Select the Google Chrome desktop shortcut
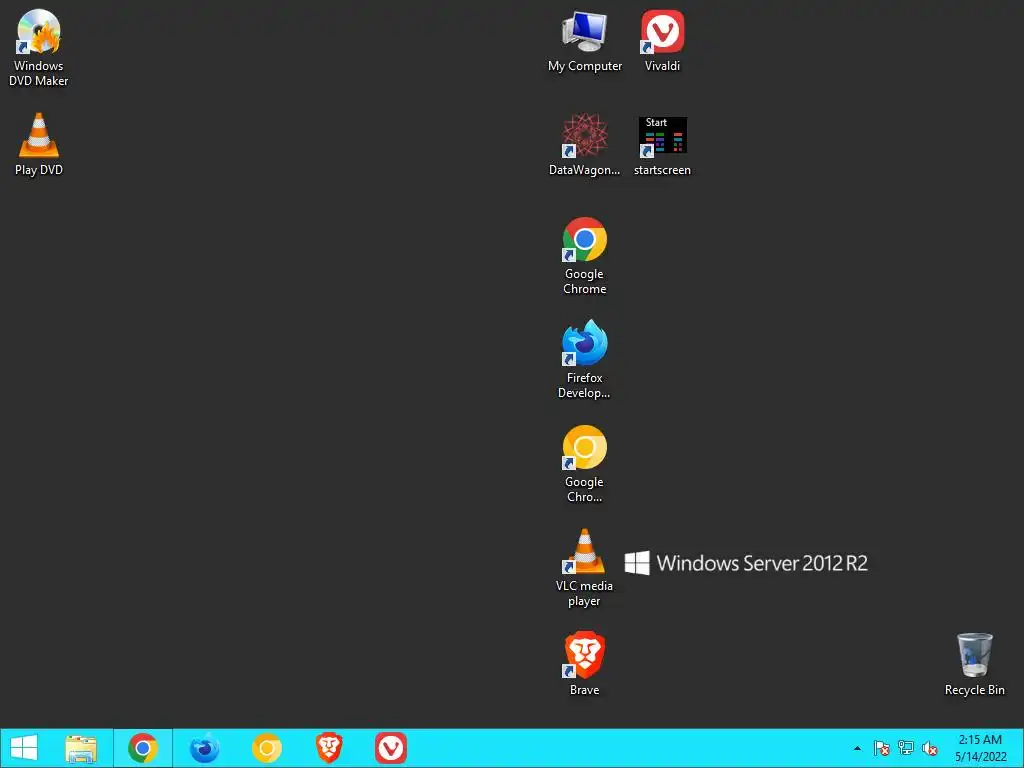1024x768 pixels. [584, 255]
